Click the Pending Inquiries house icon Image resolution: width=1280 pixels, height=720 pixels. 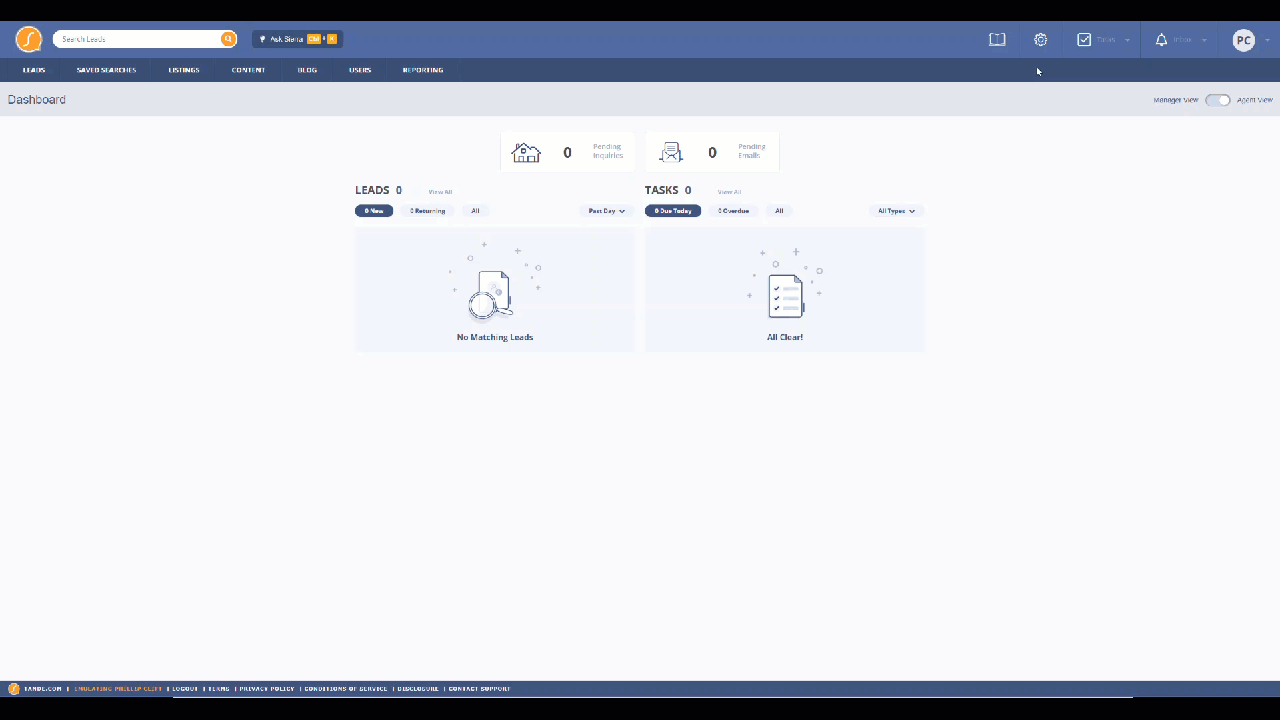tap(526, 152)
